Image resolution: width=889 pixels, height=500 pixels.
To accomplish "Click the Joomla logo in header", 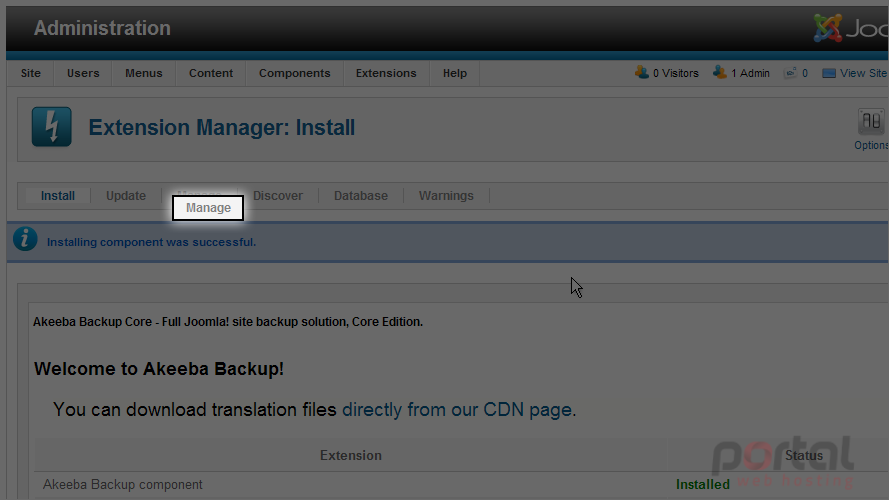I will [850, 28].
